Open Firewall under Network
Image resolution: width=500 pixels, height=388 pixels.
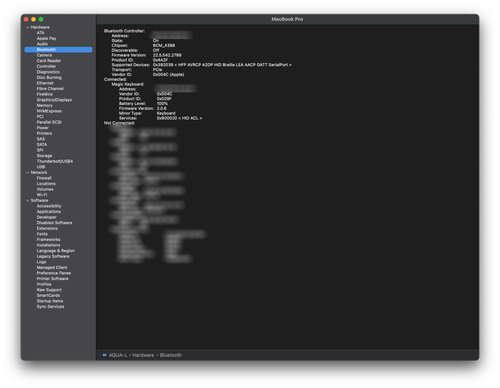pyautogui.click(x=44, y=178)
